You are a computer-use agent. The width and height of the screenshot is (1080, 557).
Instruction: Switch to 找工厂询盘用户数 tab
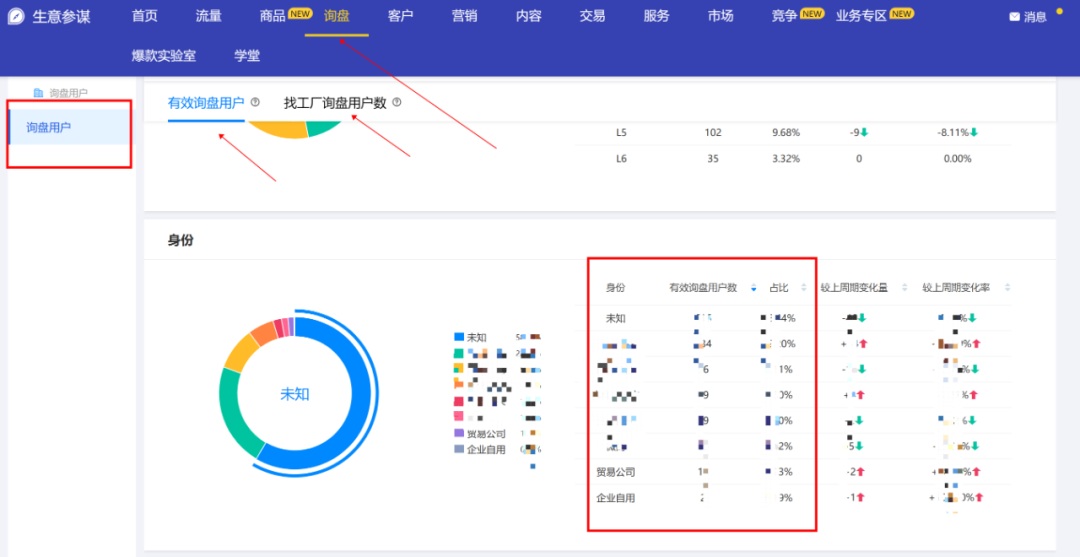[x=335, y=103]
